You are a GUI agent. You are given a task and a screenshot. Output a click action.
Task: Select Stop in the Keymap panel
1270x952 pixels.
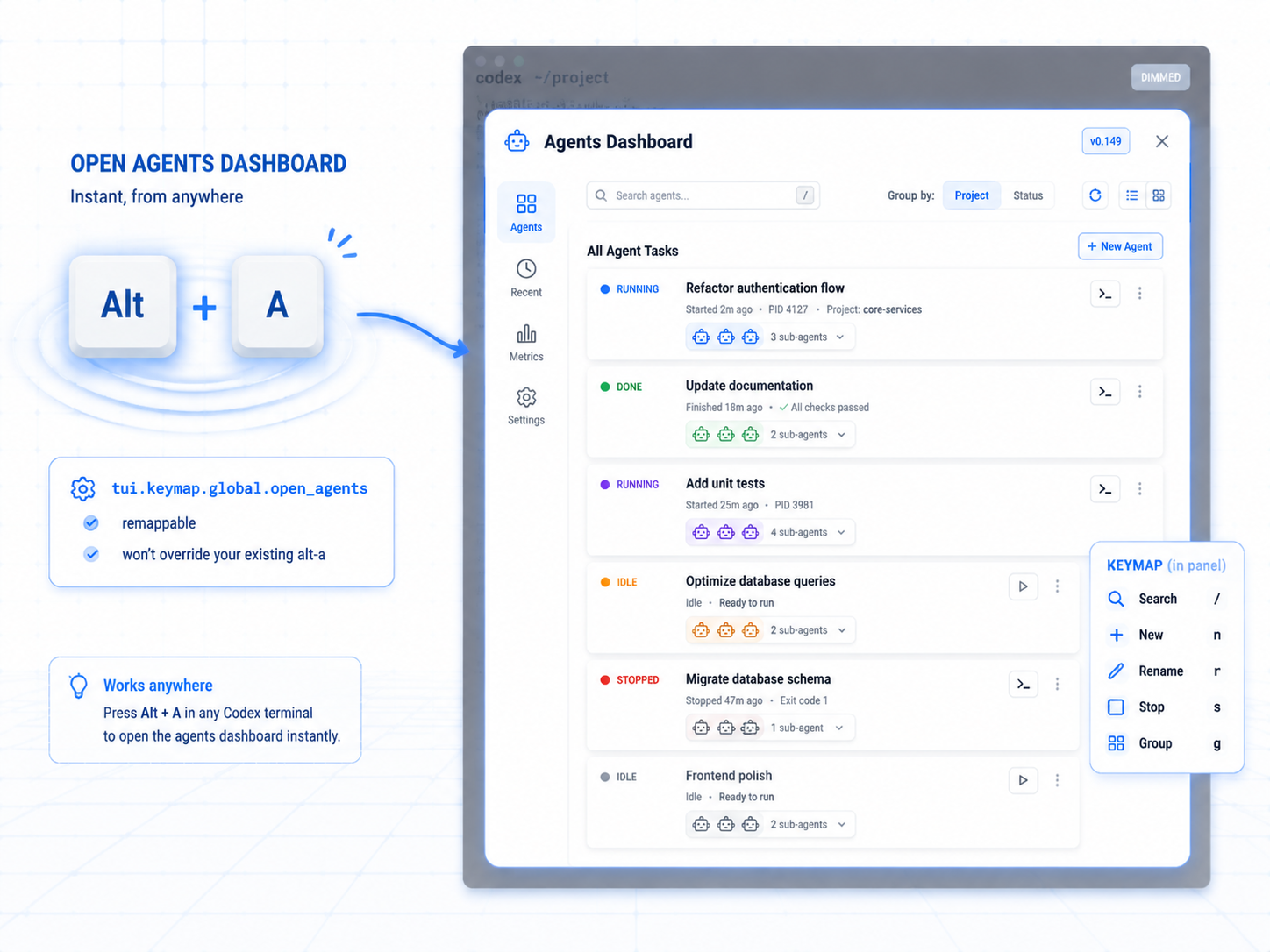1165,707
